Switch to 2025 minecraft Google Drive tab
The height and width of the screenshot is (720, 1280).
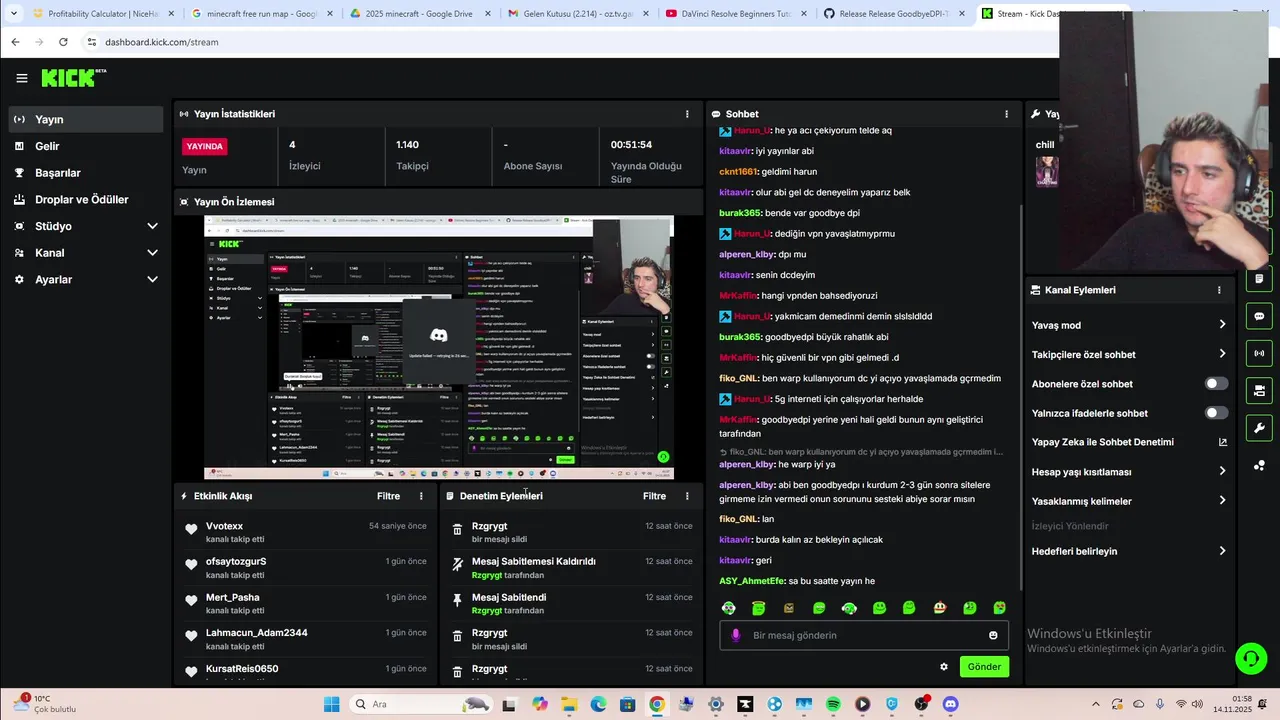[x=418, y=14]
